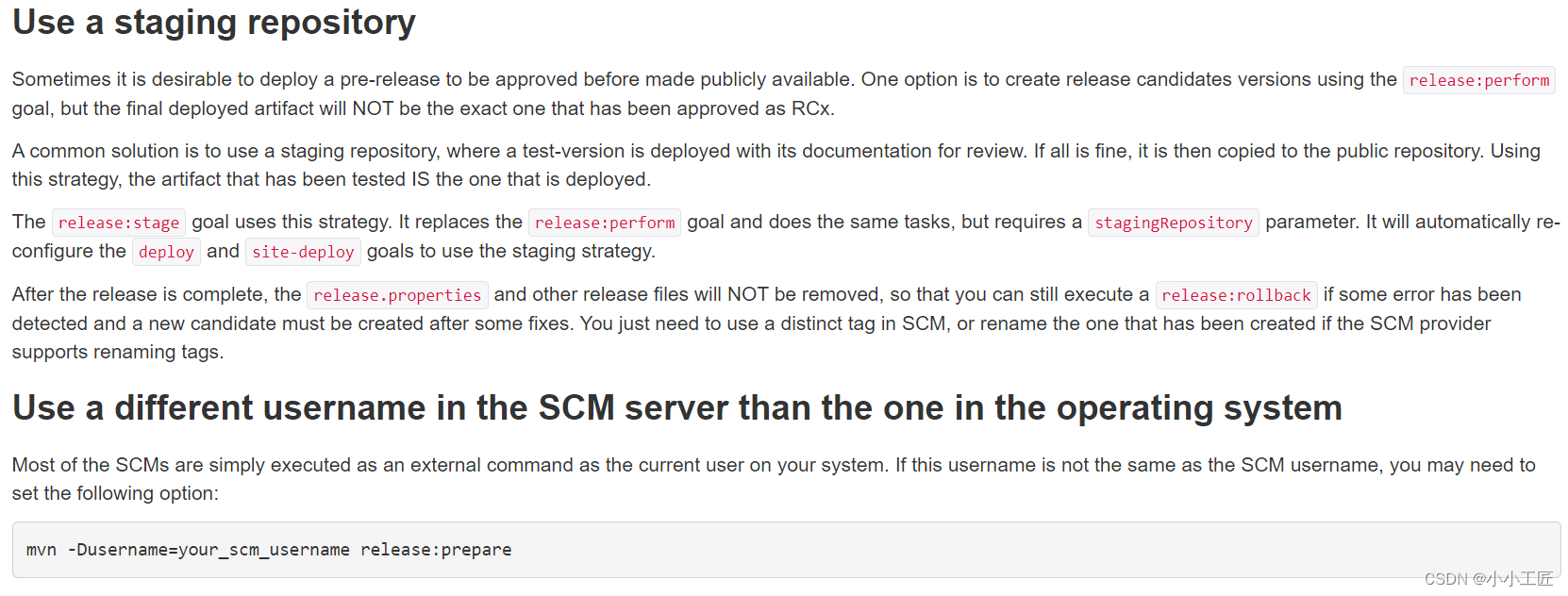Screen dimensions: 1568x596
Task: Click the word "RCx" in the first paragraph
Action: tap(811, 109)
